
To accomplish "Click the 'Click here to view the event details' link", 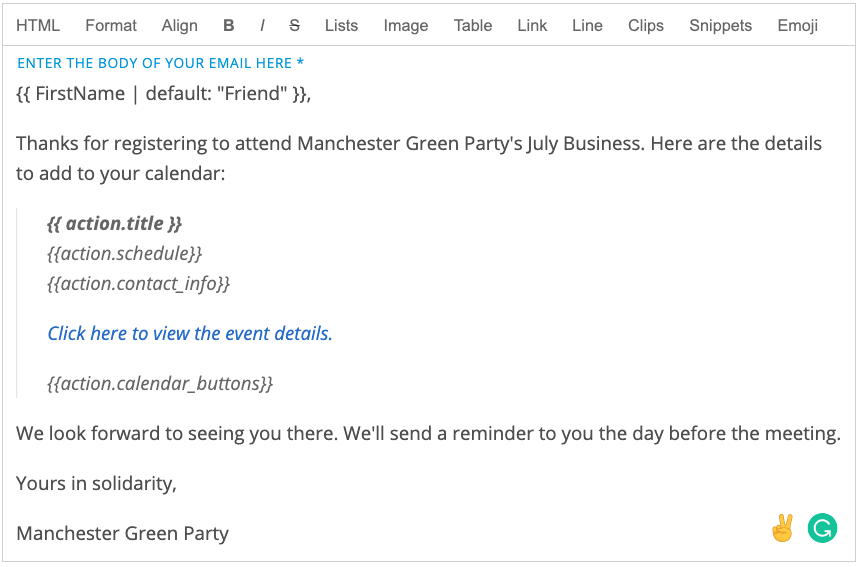I will coord(190,333).
